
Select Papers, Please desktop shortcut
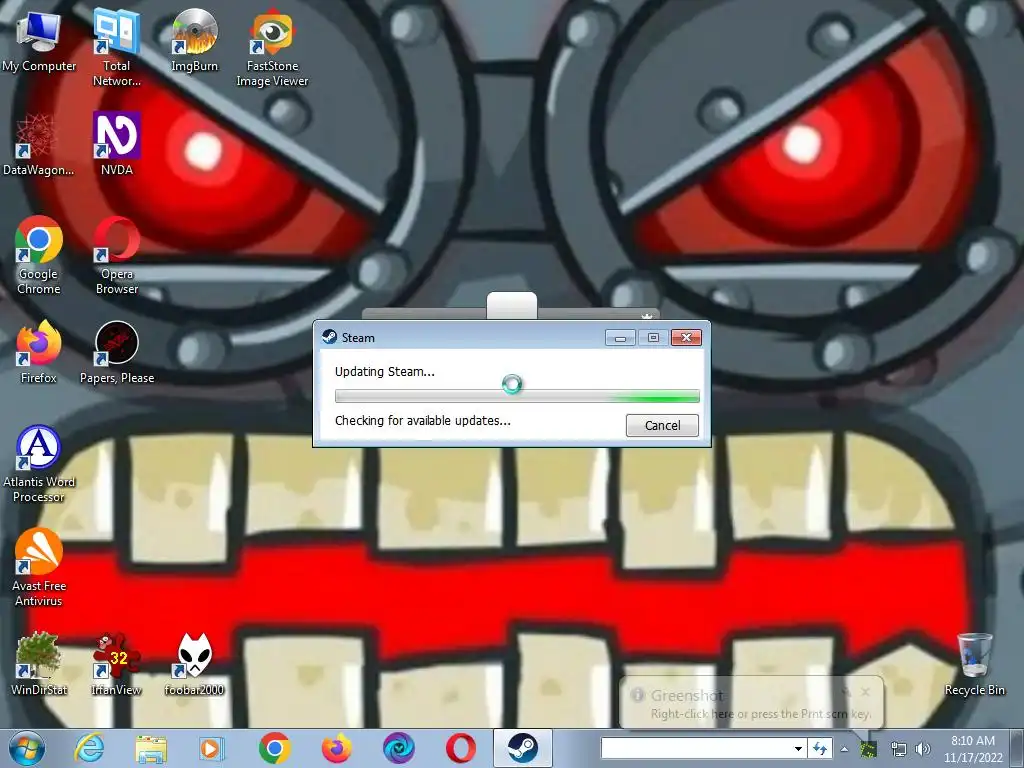tap(117, 352)
